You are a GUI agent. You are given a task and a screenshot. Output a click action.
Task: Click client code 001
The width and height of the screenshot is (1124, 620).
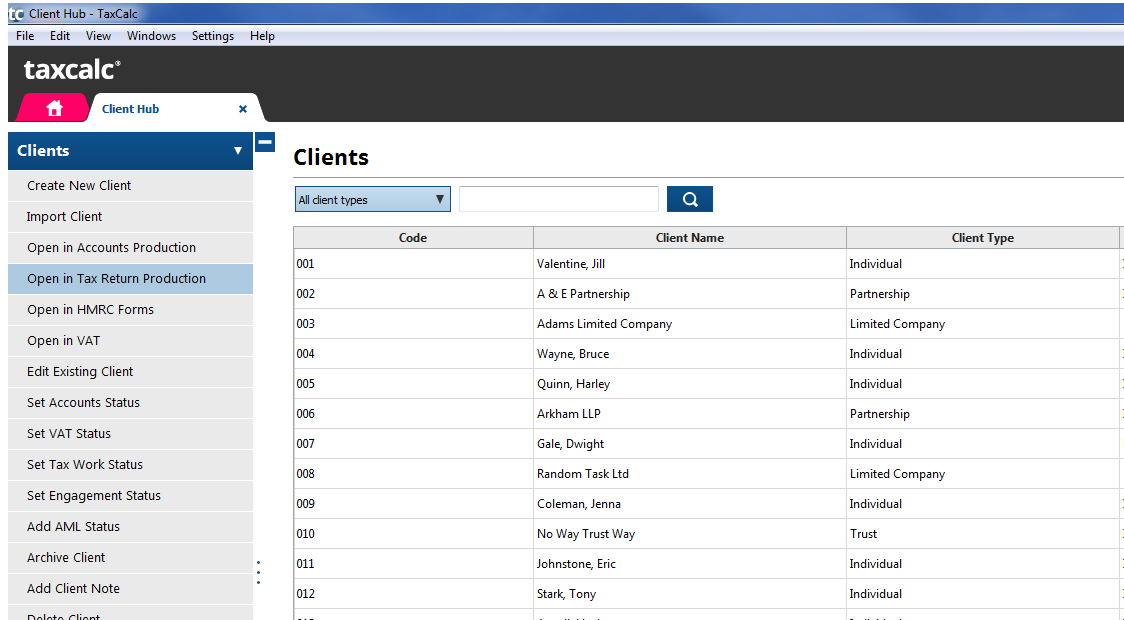305,264
